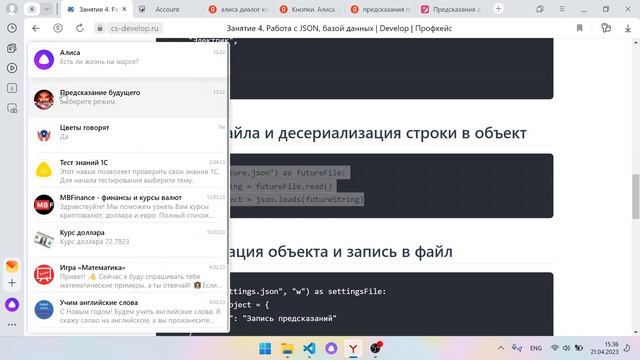The width and height of the screenshot is (640, 360).
Task: Open browser extensions icon
Action: coord(606,28)
